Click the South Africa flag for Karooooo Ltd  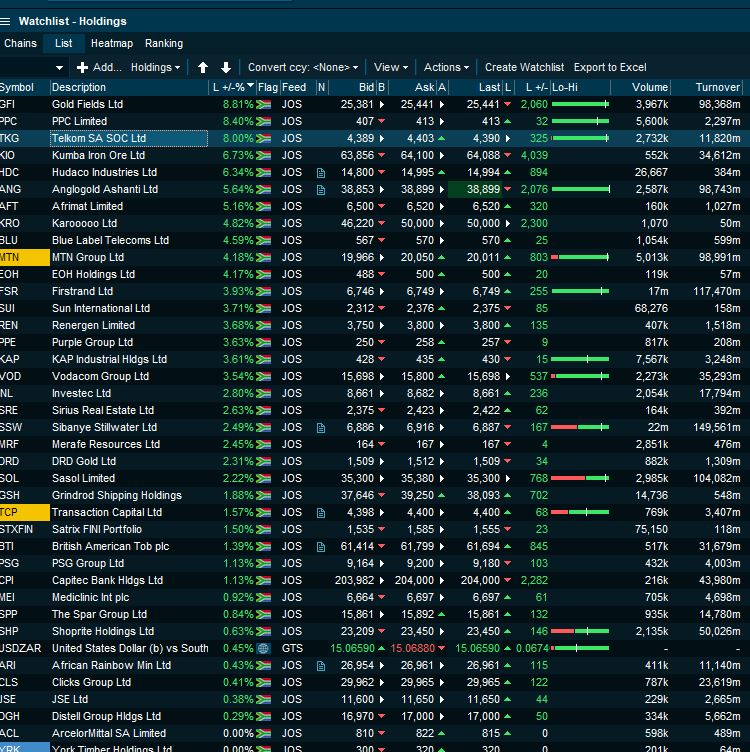tap(263, 223)
